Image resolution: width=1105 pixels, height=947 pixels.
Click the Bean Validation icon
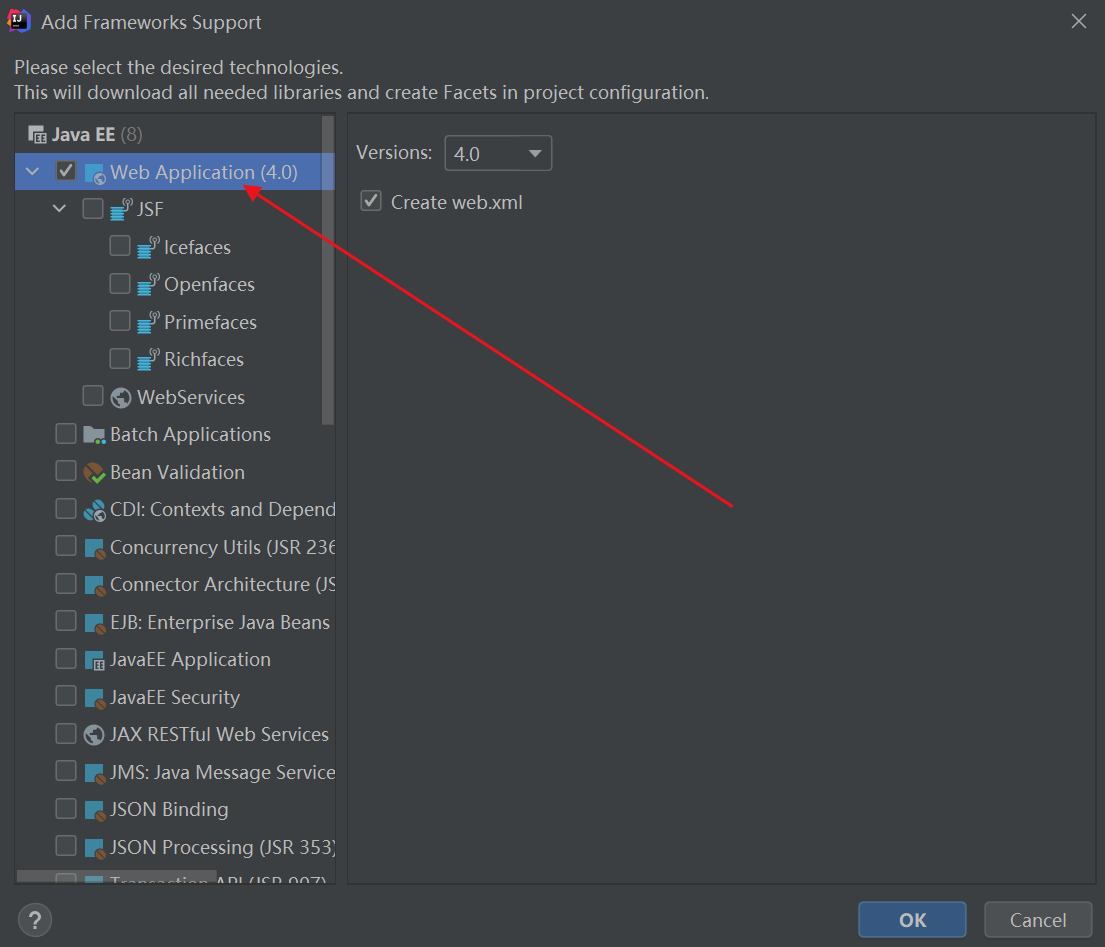click(94, 473)
